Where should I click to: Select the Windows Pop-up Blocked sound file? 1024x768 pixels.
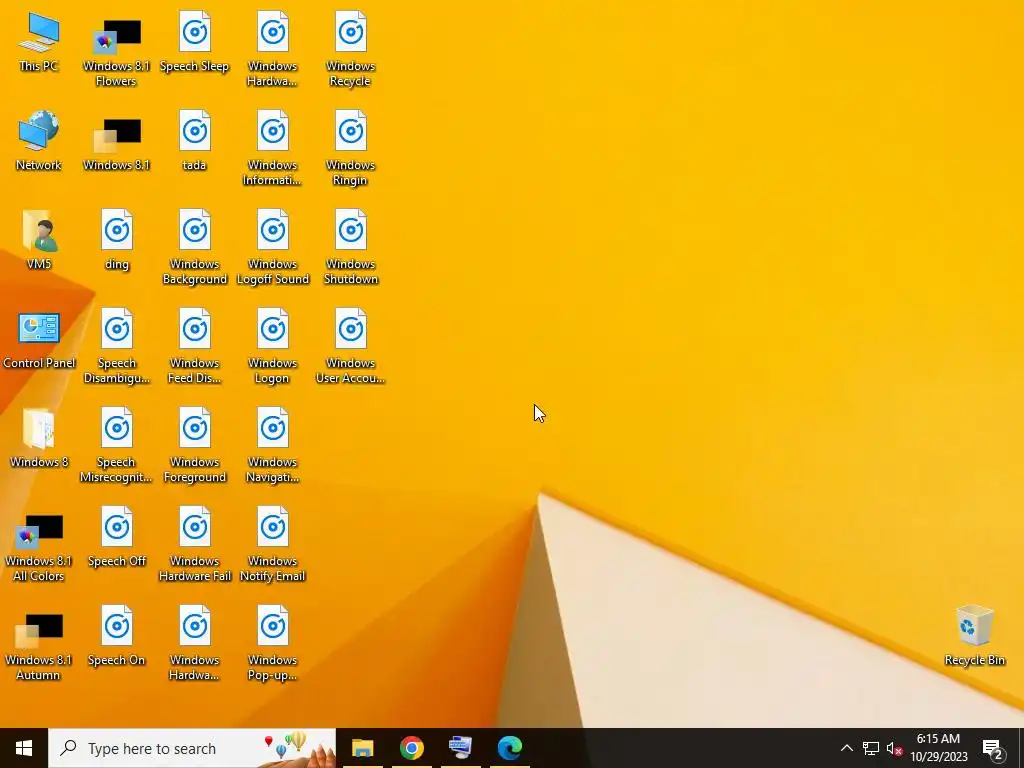click(272, 644)
